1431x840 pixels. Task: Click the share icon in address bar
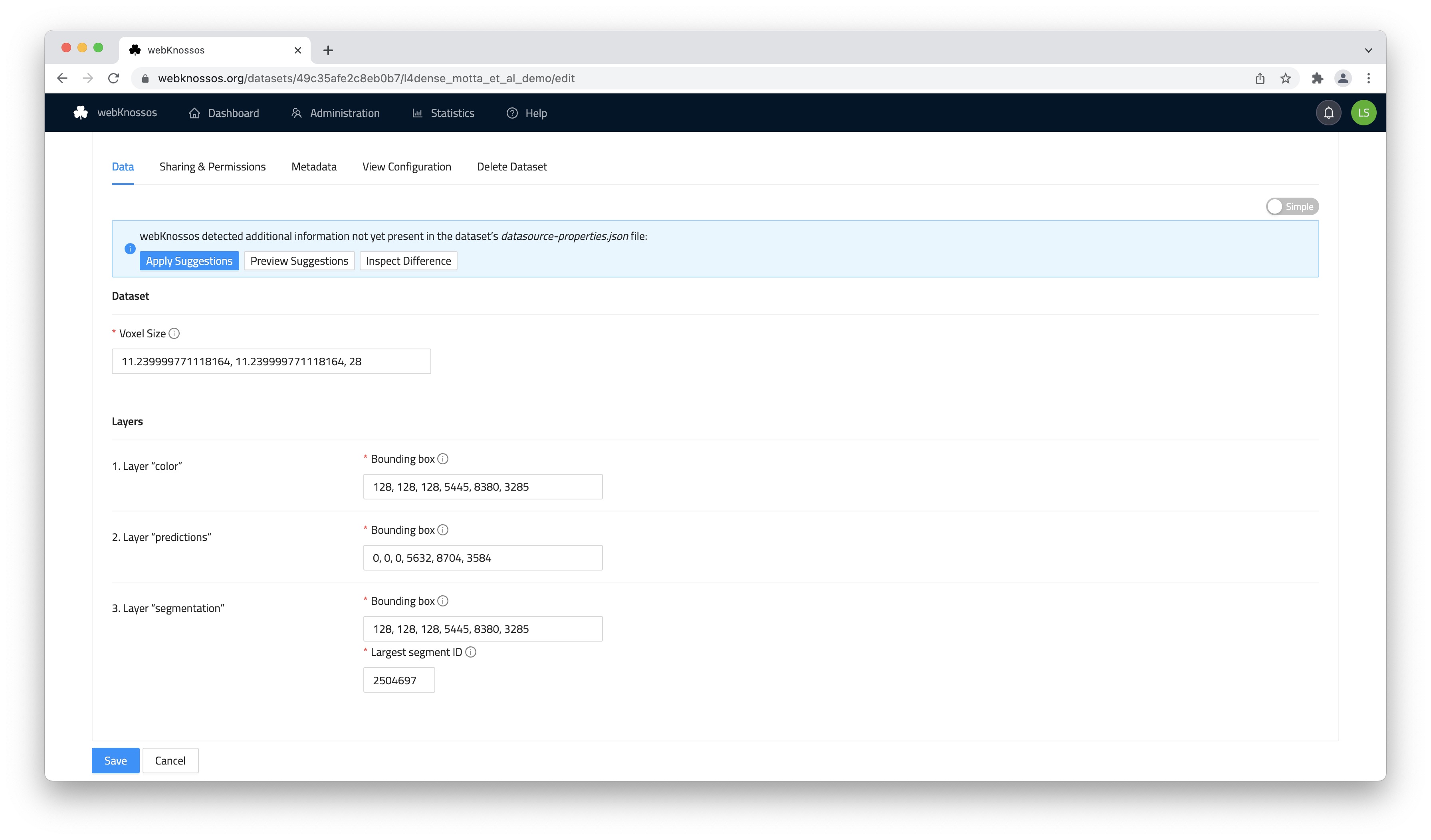(x=1259, y=78)
